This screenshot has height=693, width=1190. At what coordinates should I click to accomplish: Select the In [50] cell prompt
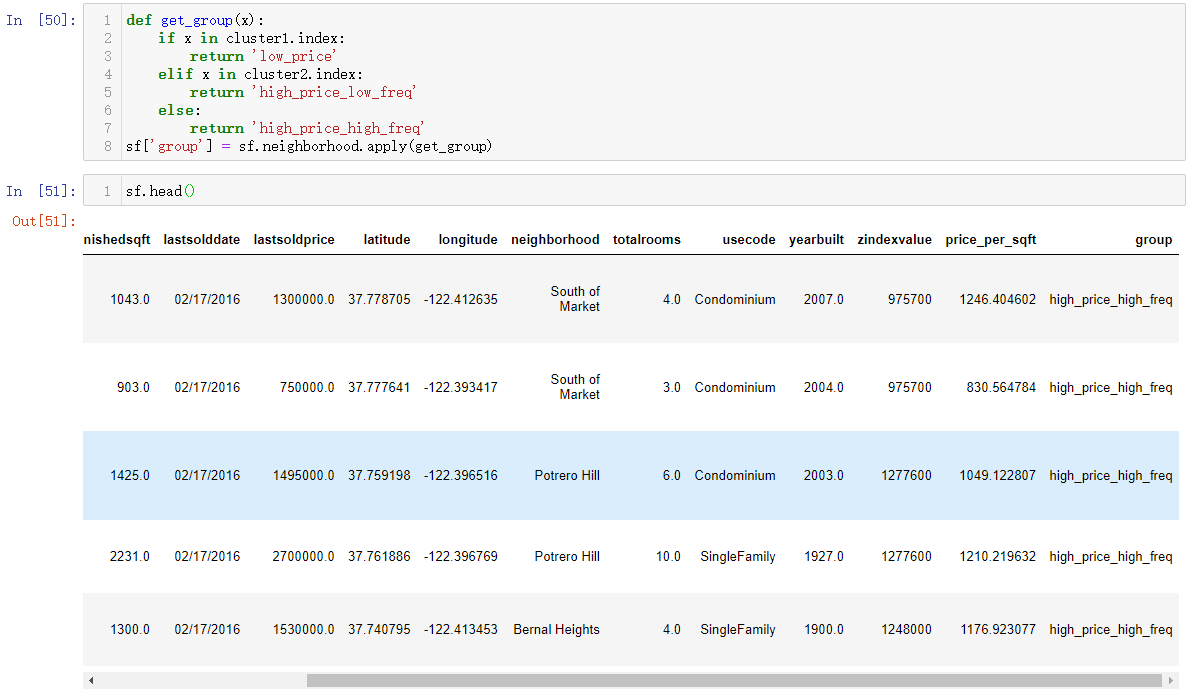pyautogui.click(x=41, y=20)
